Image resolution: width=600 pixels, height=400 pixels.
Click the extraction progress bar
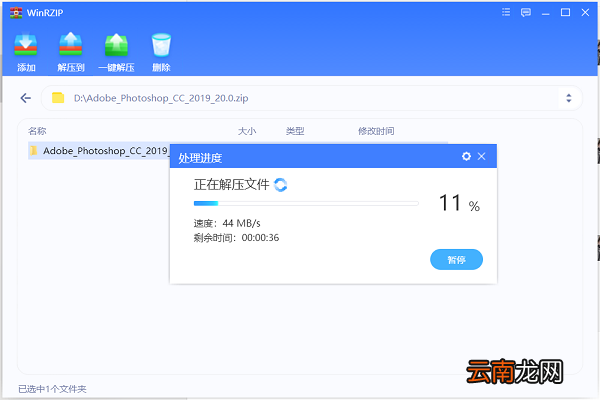coord(306,203)
